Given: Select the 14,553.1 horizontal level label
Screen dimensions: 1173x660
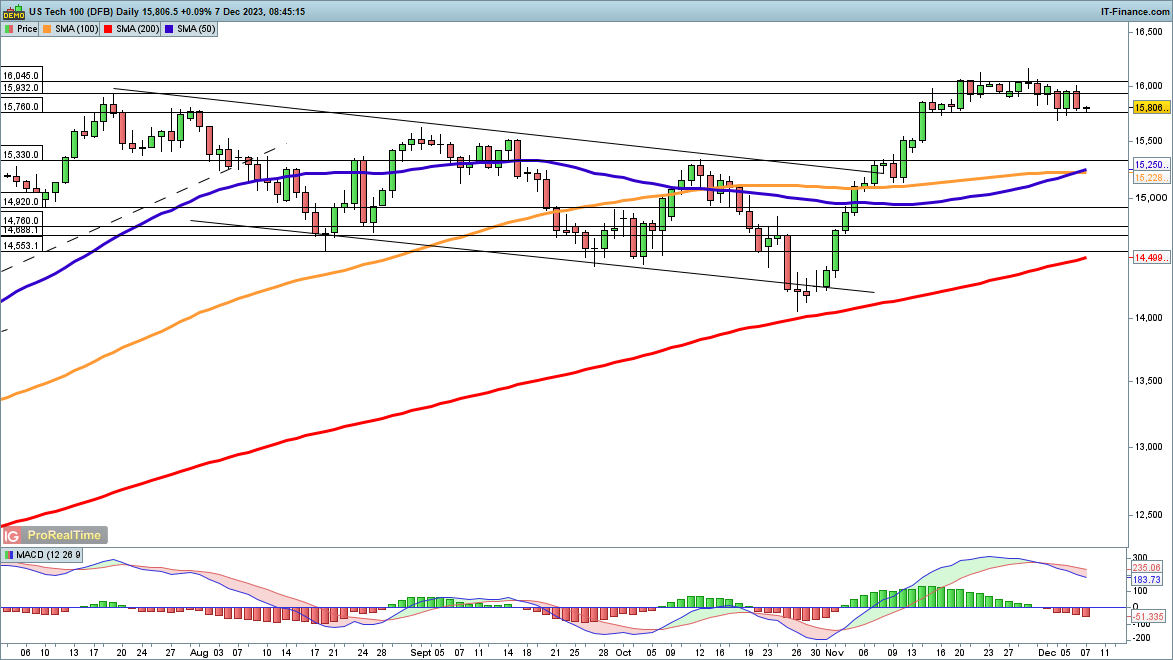Looking at the screenshot, I should click(21, 245).
